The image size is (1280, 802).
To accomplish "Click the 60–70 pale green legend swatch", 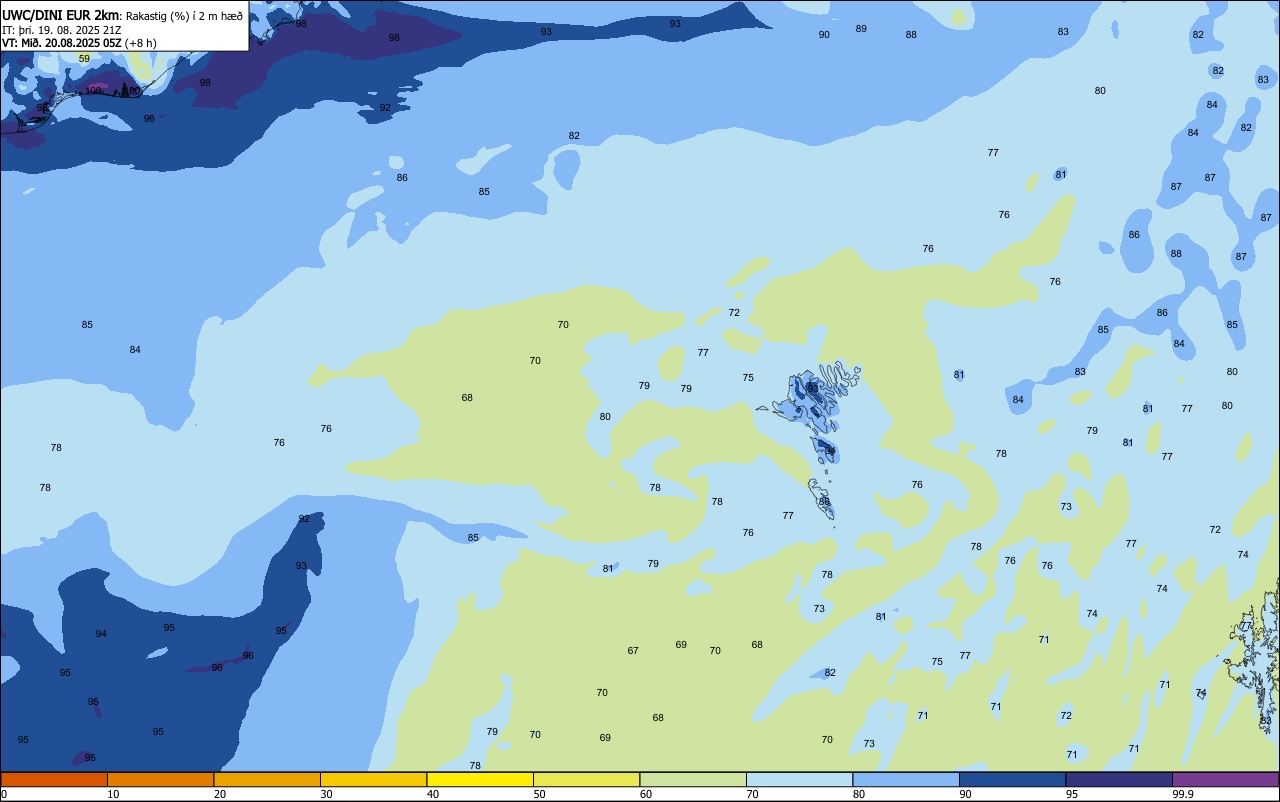I will [693, 779].
